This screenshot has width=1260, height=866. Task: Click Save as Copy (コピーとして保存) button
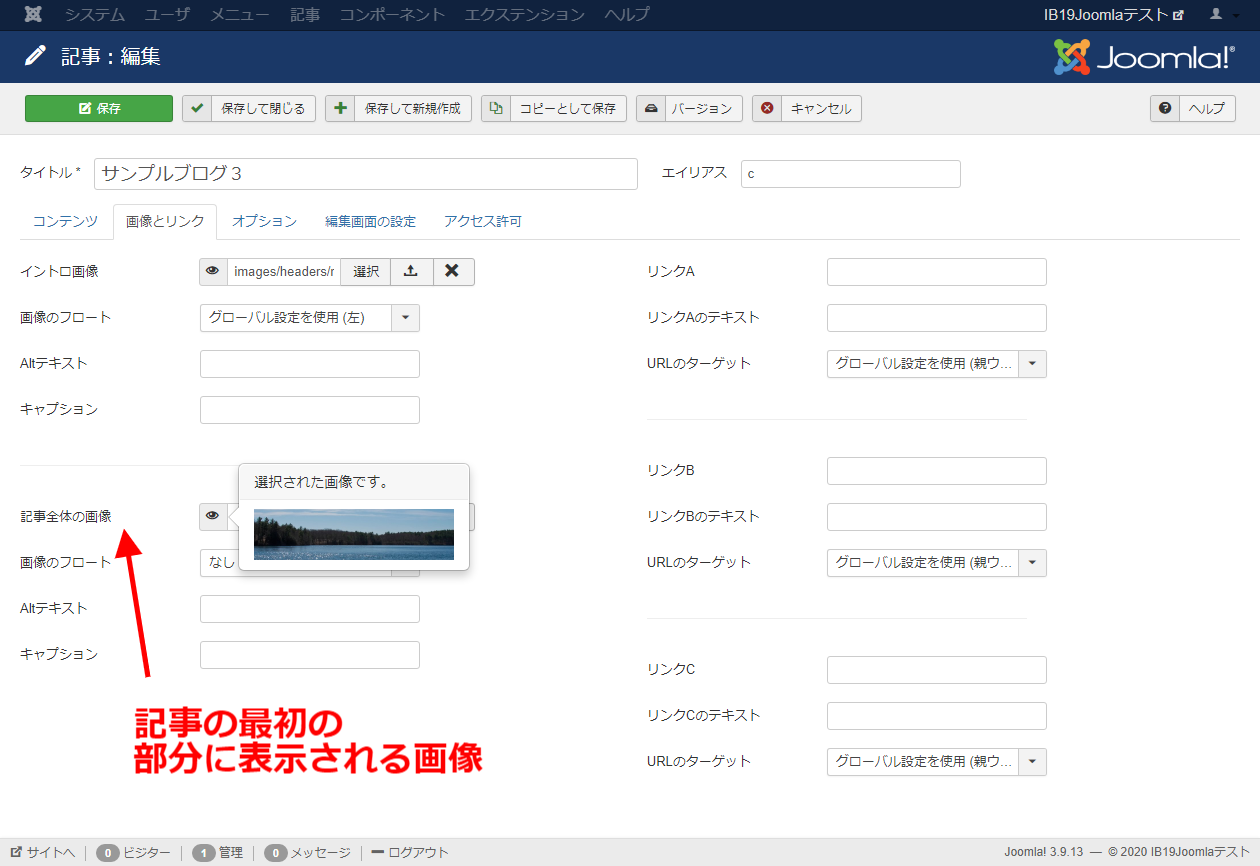point(554,109)
